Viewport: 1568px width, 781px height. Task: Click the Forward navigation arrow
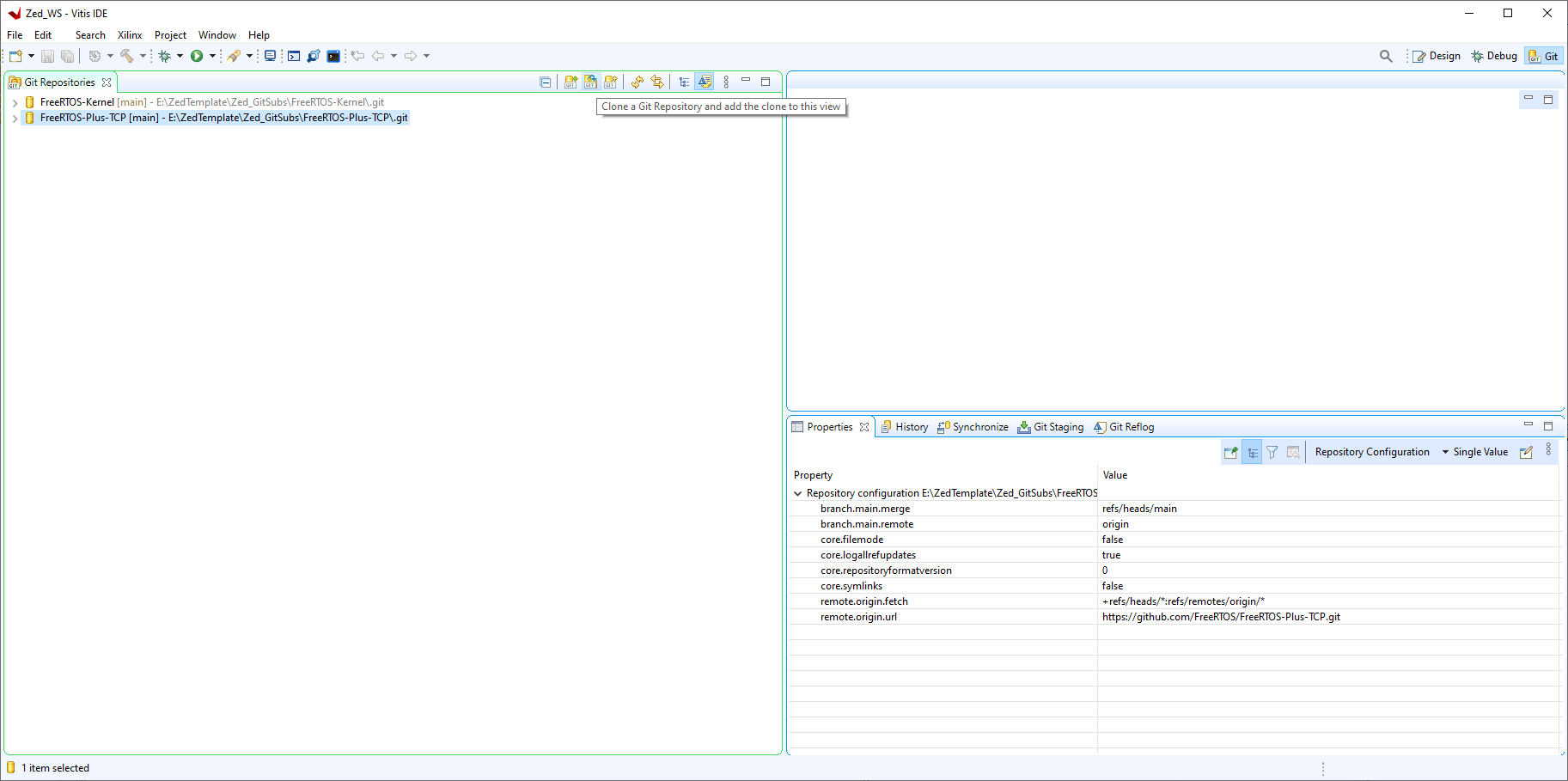click(411, 56)
